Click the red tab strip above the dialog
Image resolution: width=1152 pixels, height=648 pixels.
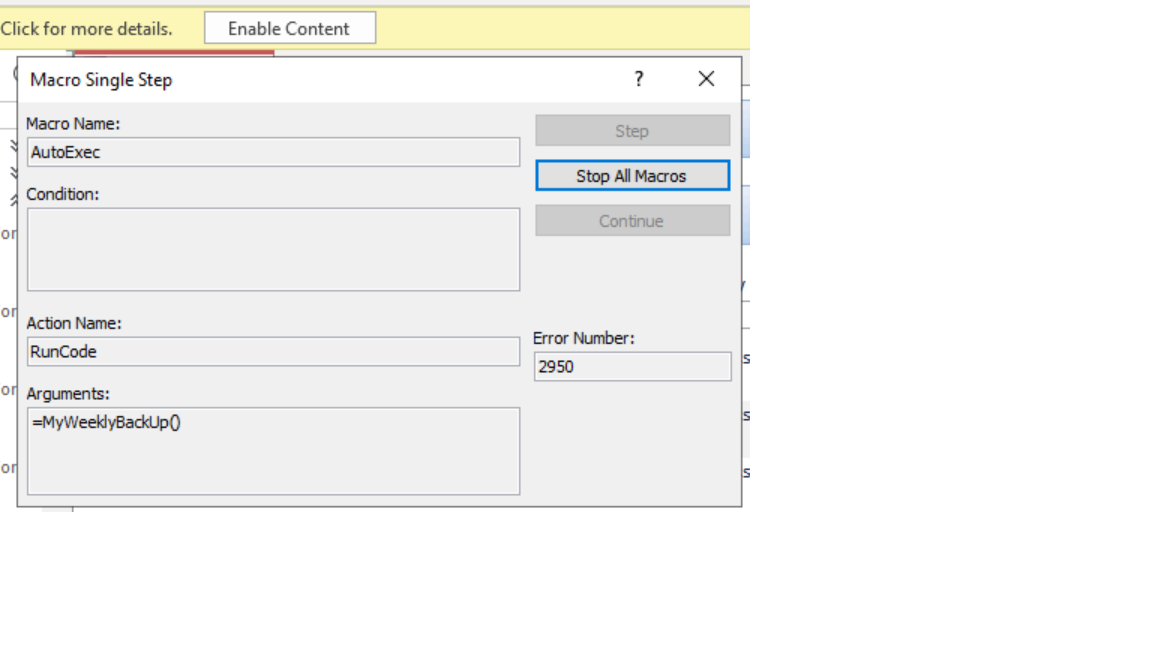click(174, 53)
